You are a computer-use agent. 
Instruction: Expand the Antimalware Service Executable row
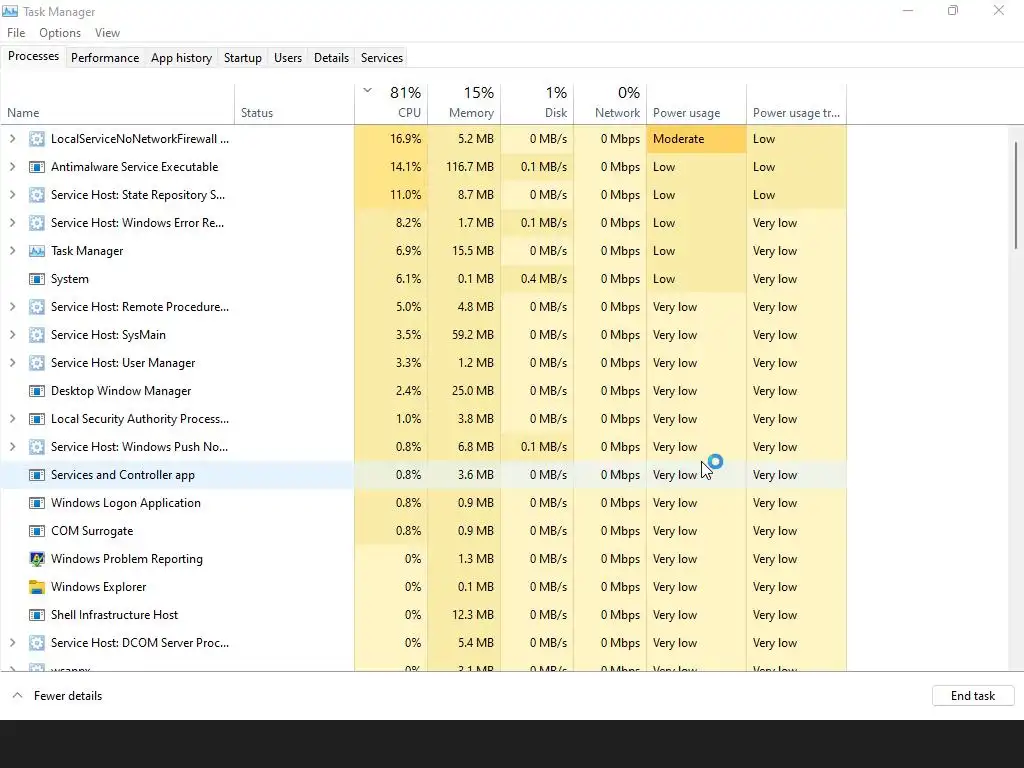pos(12,167)
